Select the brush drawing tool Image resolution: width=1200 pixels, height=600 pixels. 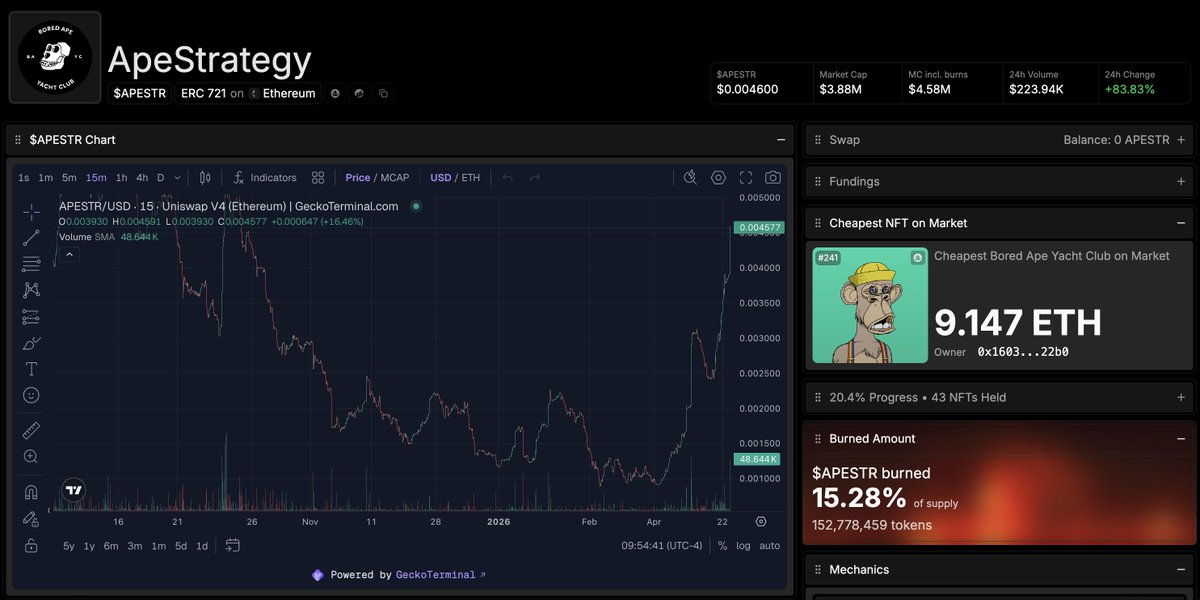point(31,343)
